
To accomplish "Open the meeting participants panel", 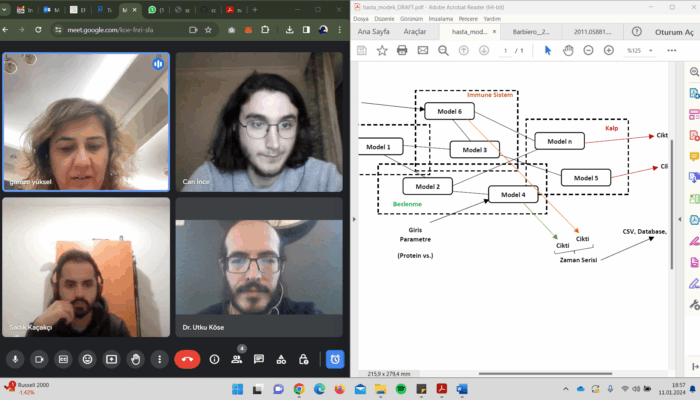I will pos(237,359).
